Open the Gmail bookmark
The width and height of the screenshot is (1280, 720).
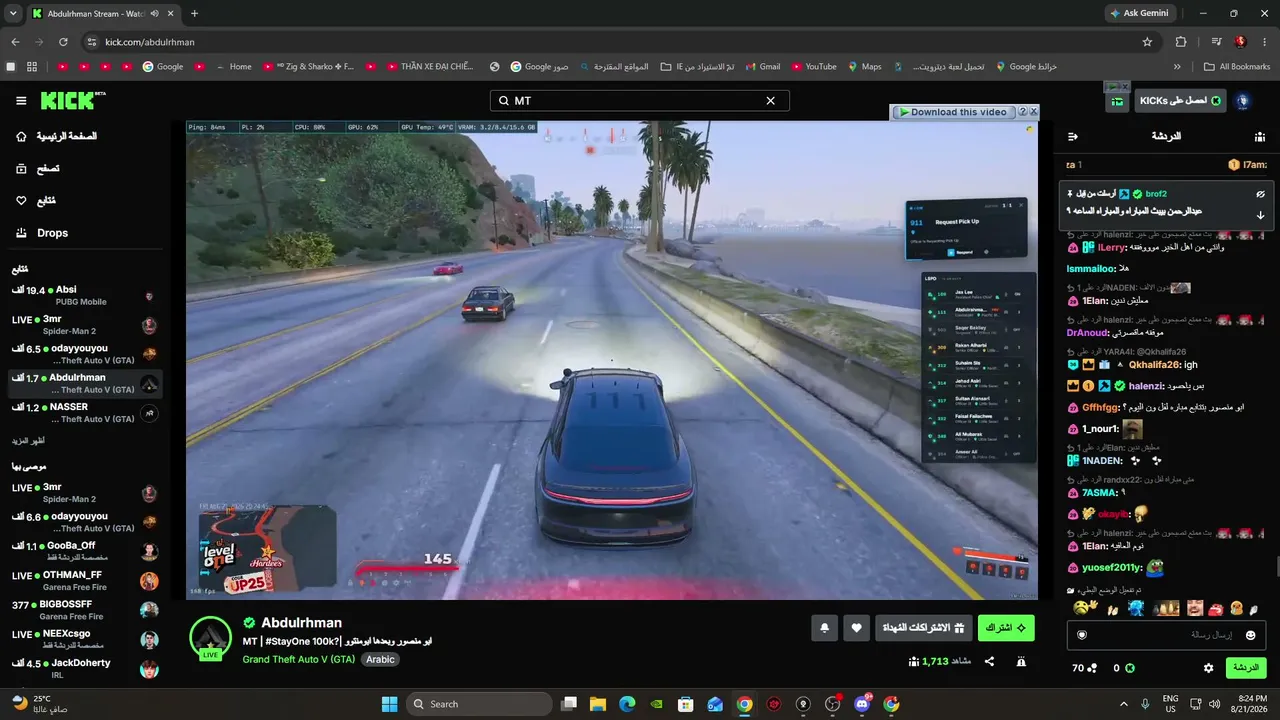(x=762, y=67)
